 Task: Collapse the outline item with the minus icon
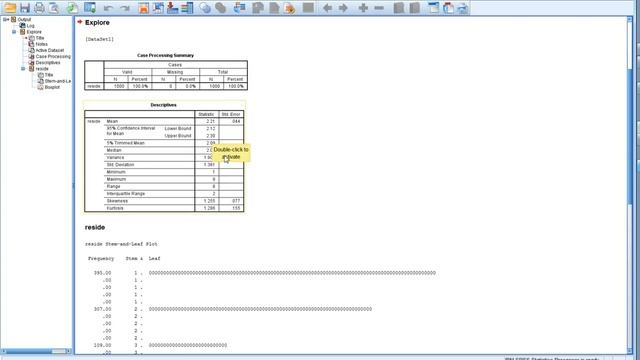click(x=379, y=7)
